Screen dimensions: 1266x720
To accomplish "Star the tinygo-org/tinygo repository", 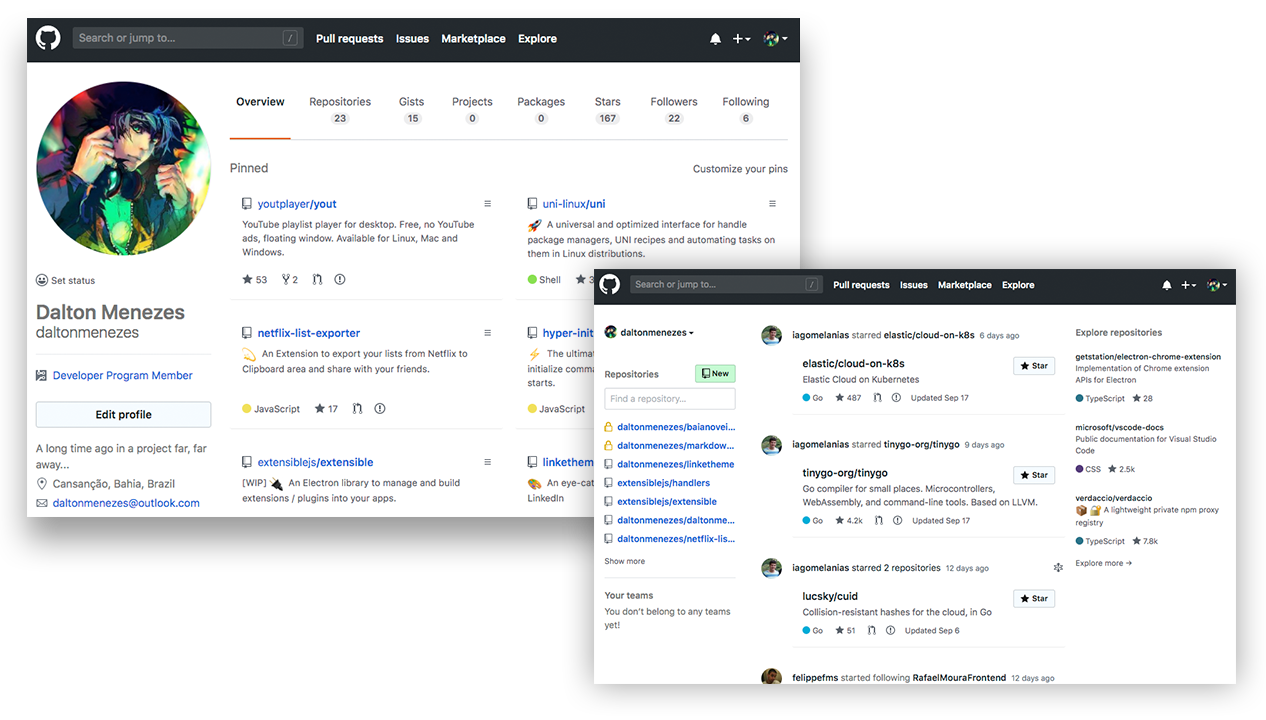I will coord(1034,475).
